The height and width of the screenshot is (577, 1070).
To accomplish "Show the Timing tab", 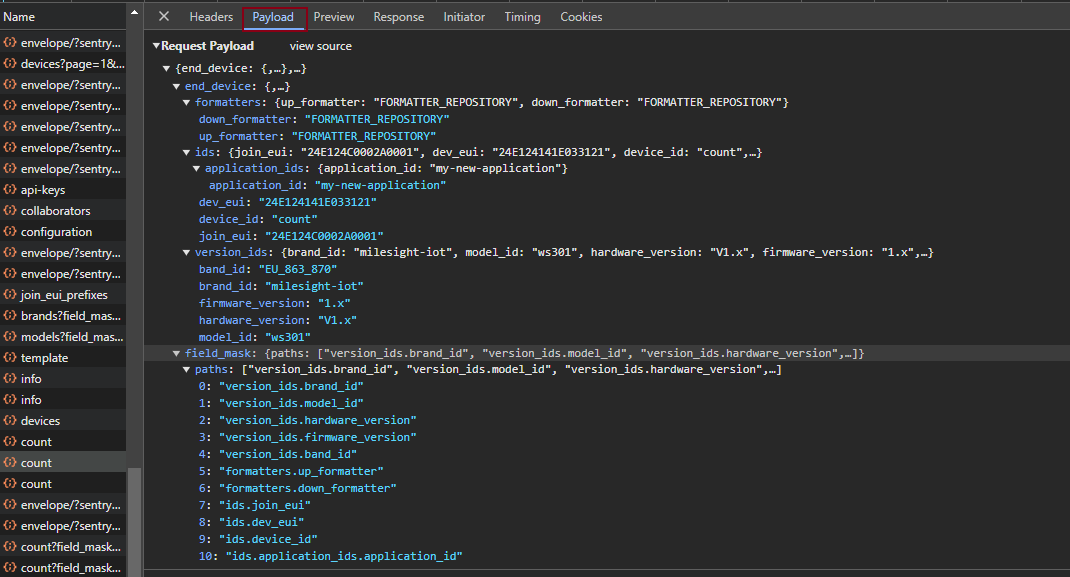I will tap(522, 17).
